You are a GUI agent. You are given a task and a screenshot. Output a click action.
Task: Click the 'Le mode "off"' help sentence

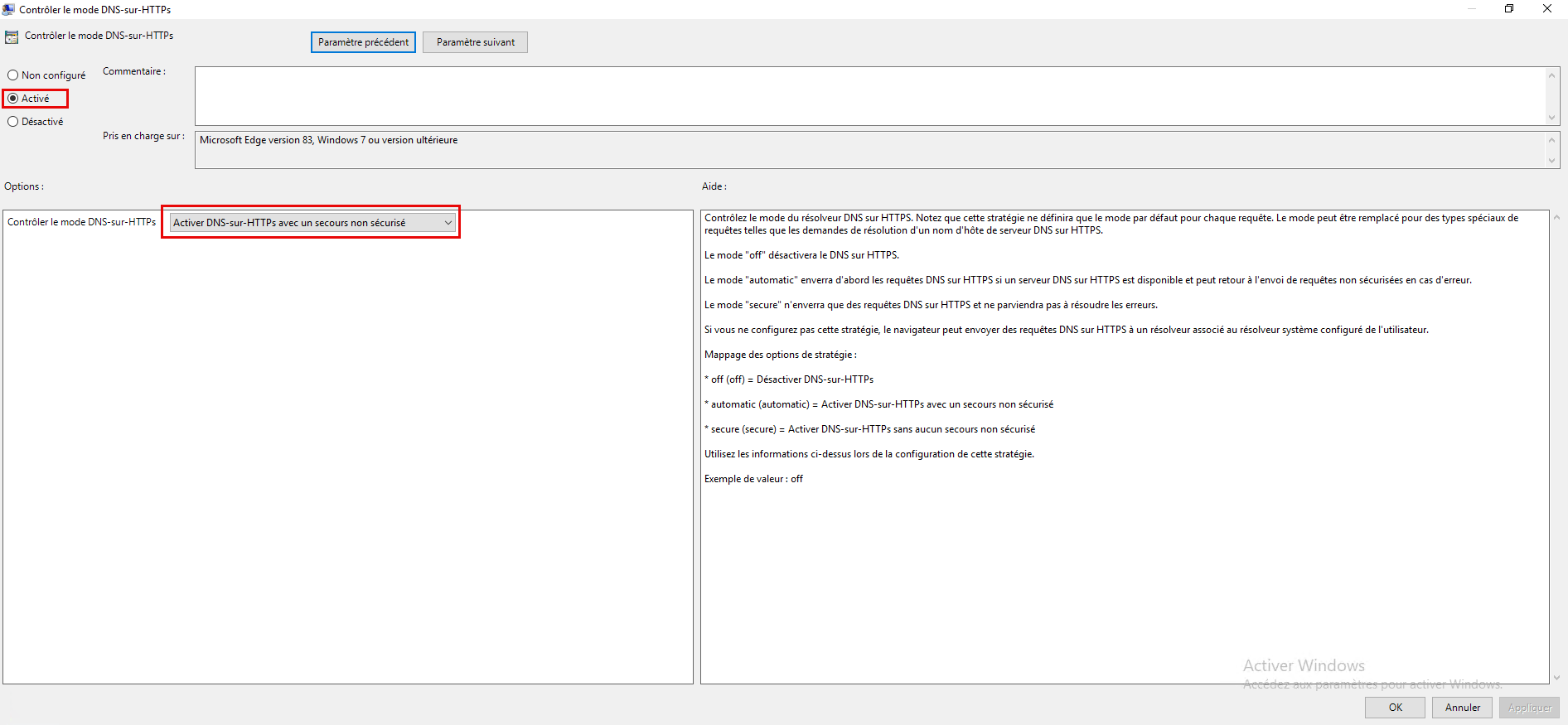[801, 255]
